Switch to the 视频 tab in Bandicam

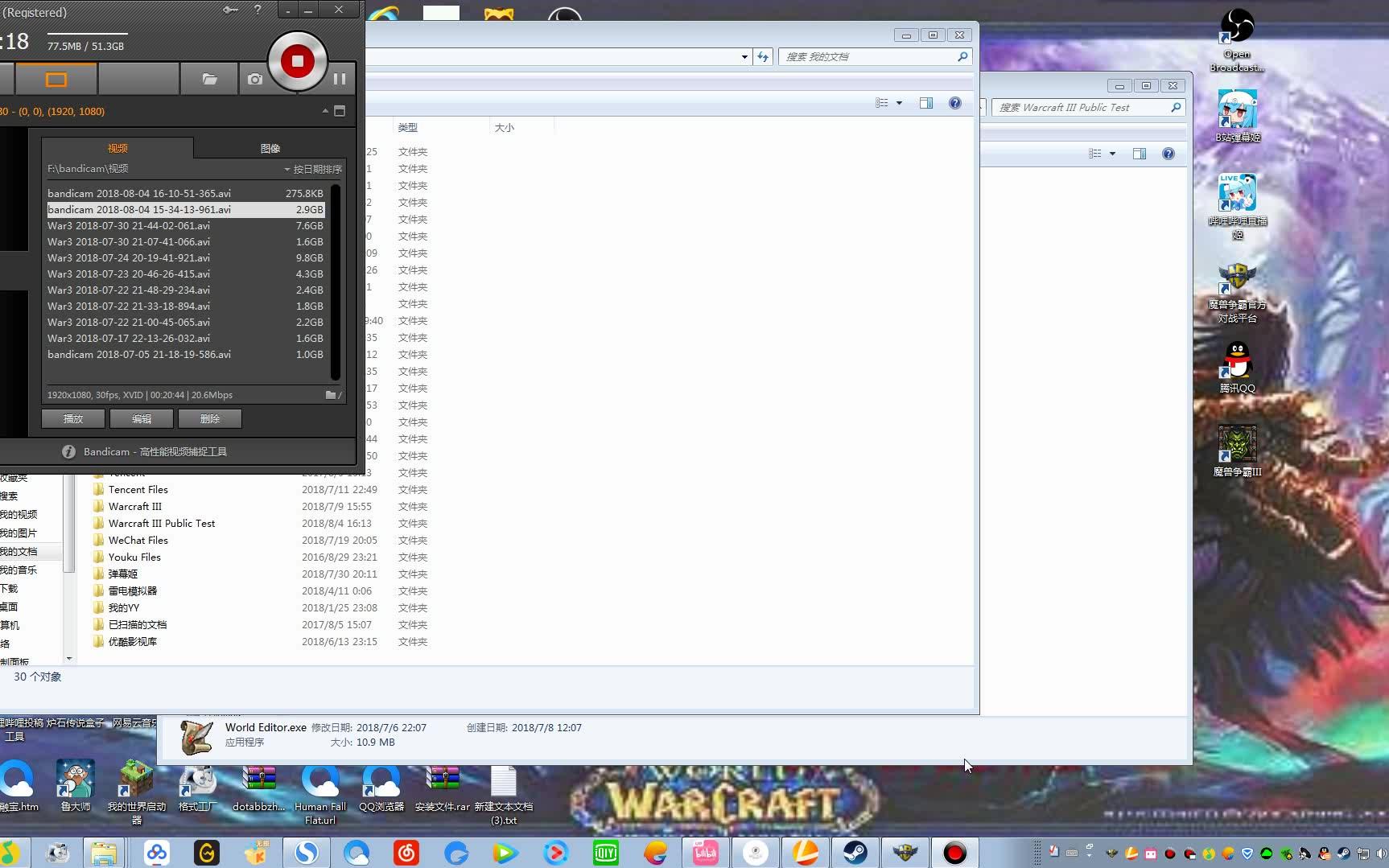117,148
